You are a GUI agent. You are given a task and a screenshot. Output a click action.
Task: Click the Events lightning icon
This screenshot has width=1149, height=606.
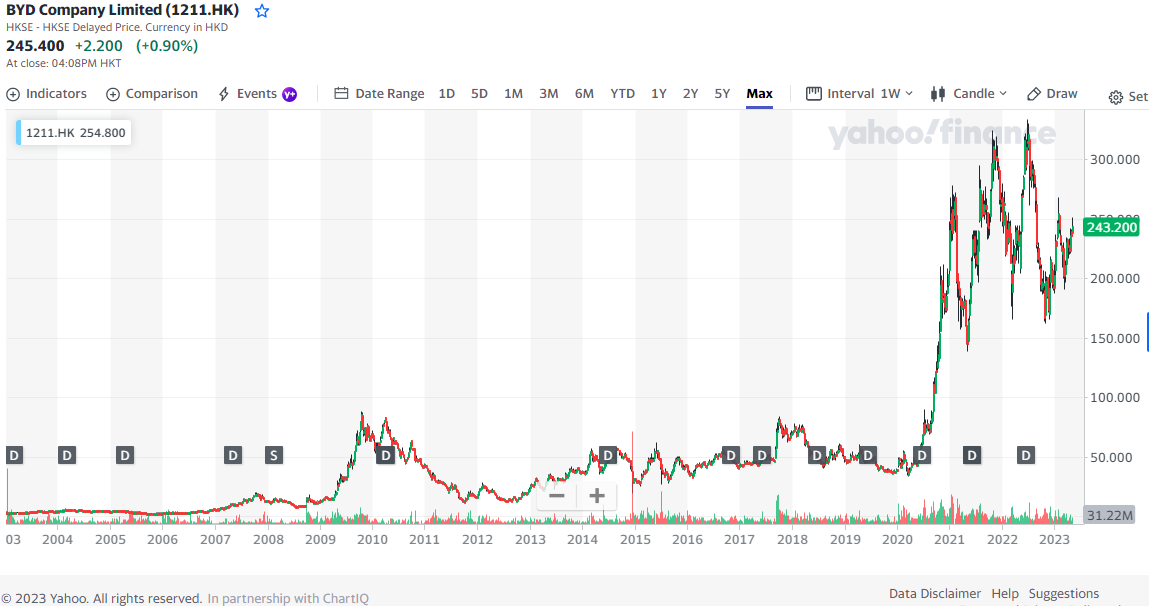224,94
